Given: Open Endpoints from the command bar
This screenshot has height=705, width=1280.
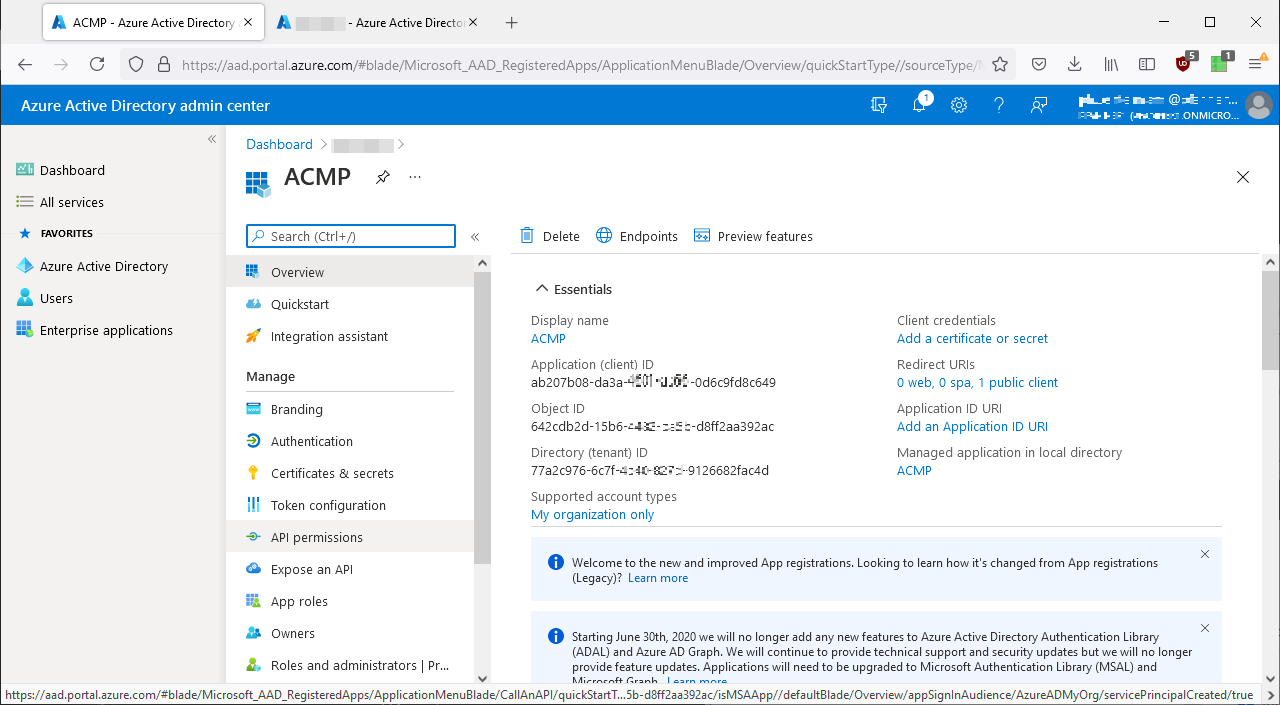Looking at the screenshot, I should [x=636, y=236].
